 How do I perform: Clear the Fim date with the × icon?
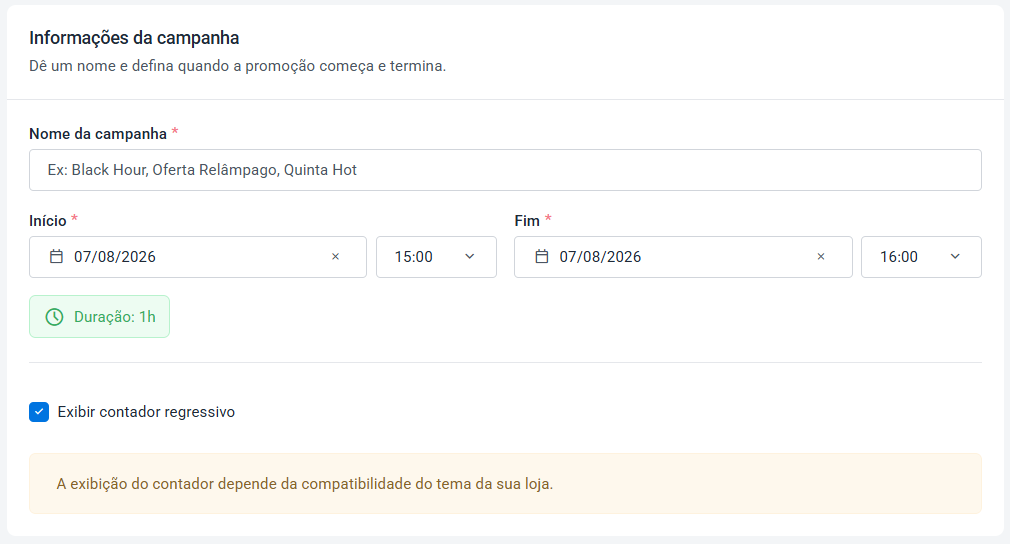point(821,257)
